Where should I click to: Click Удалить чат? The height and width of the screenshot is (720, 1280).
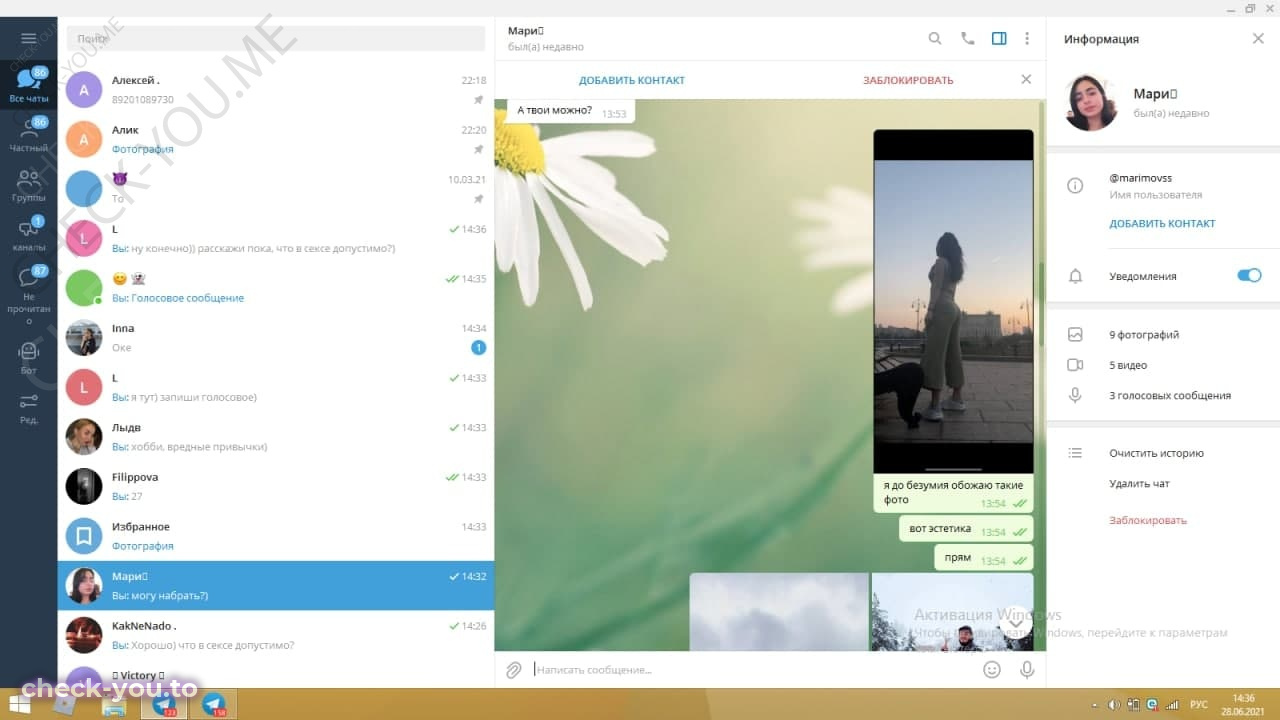click(x=1139, y=484)
